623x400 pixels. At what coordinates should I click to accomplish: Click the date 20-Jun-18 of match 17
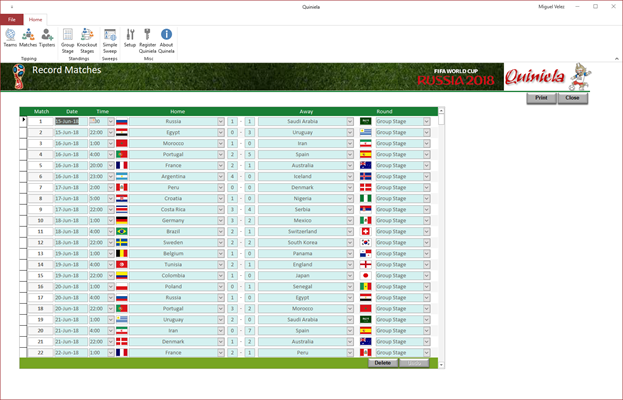[x=71, y=298]
